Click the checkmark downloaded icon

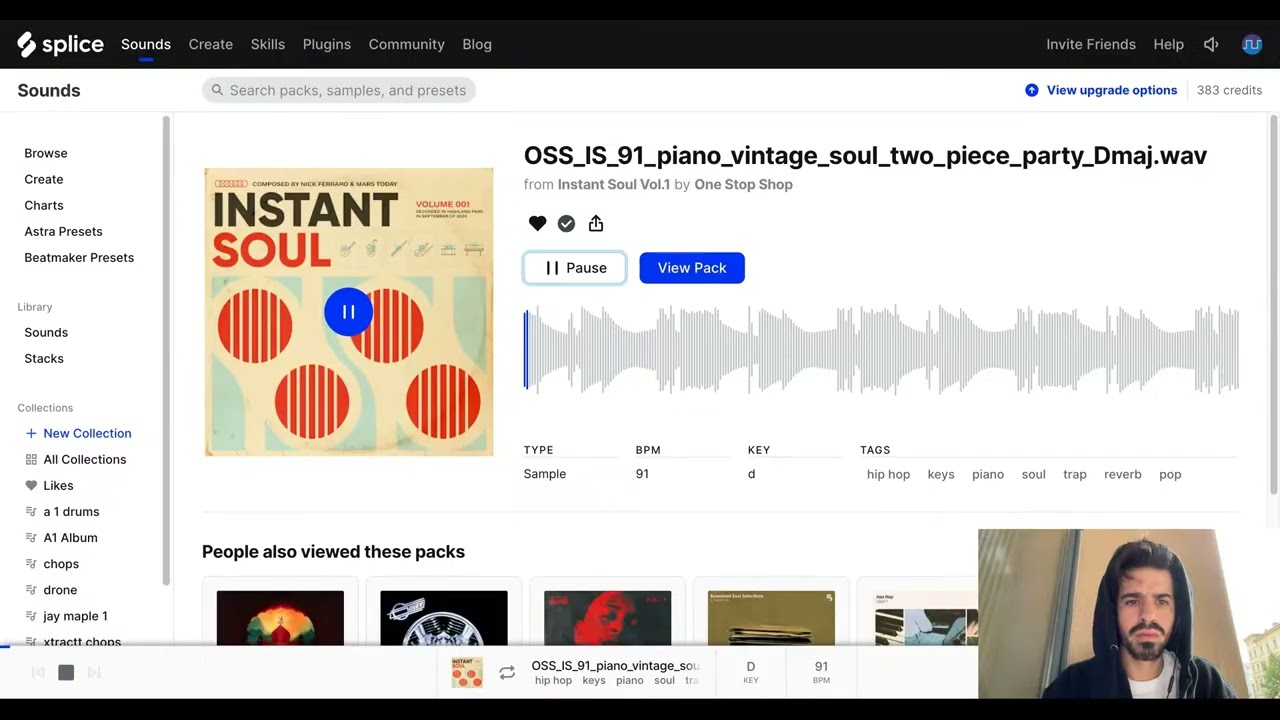click(566, 224)
